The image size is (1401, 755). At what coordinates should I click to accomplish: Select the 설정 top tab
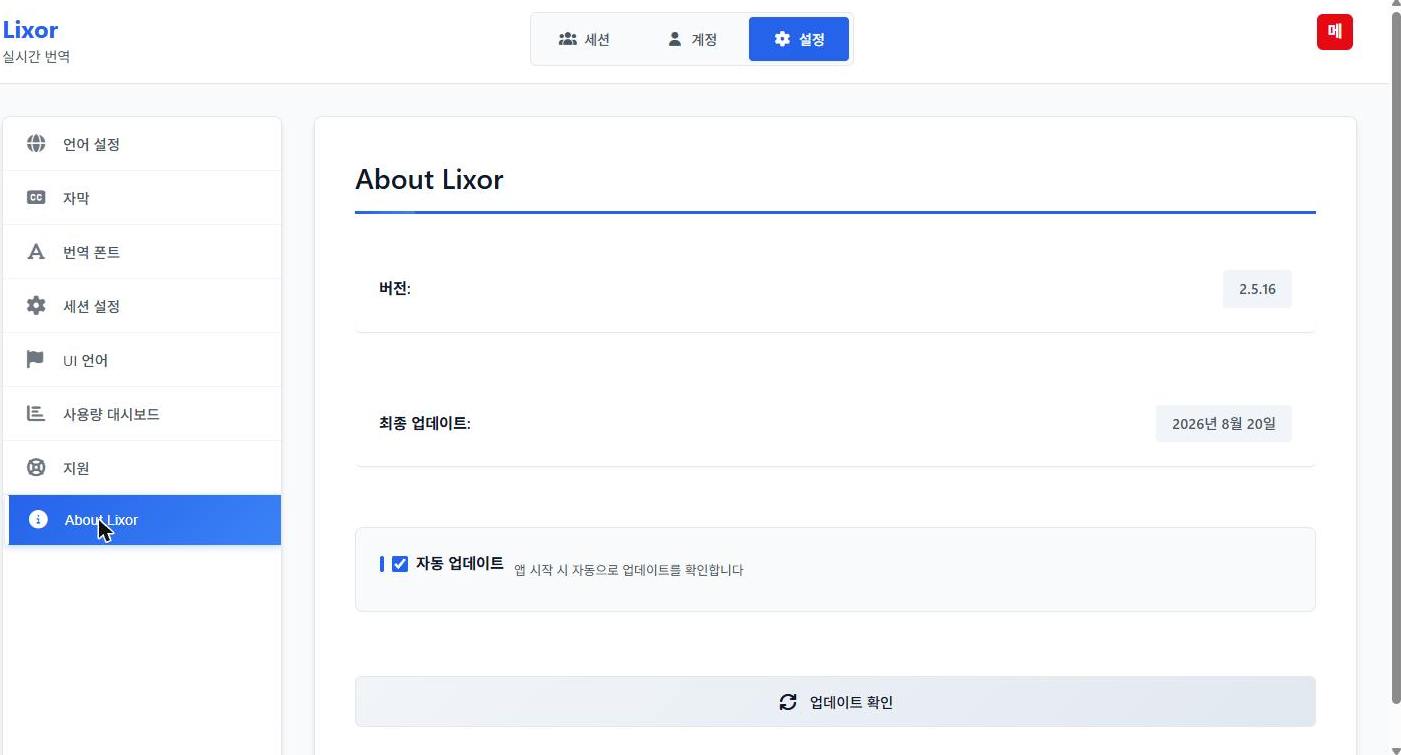click(799, 39)
